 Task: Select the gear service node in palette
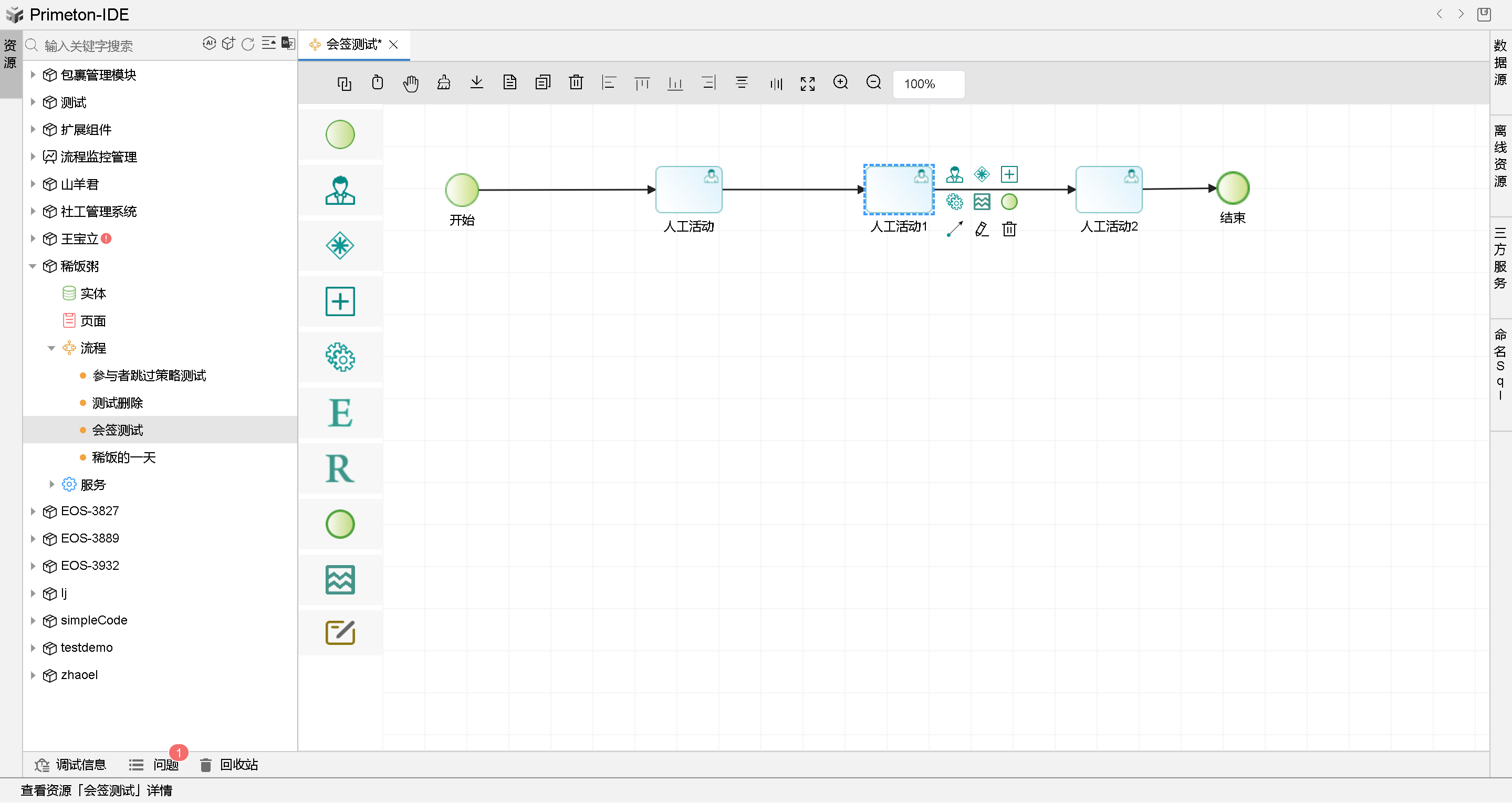click(340, 358)
